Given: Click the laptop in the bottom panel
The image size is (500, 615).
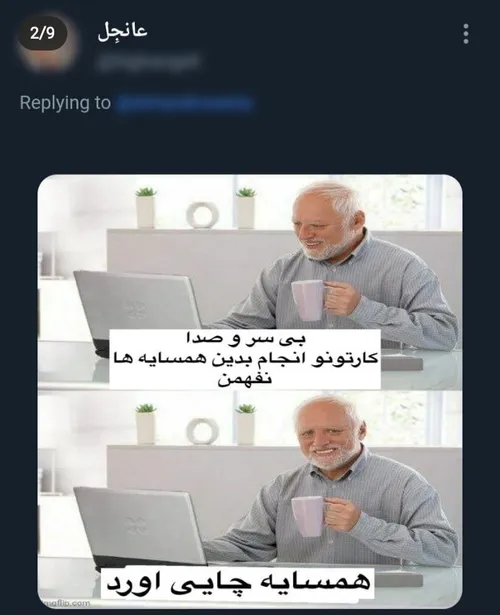Looking at the screenshot, I should coord(139,526).
